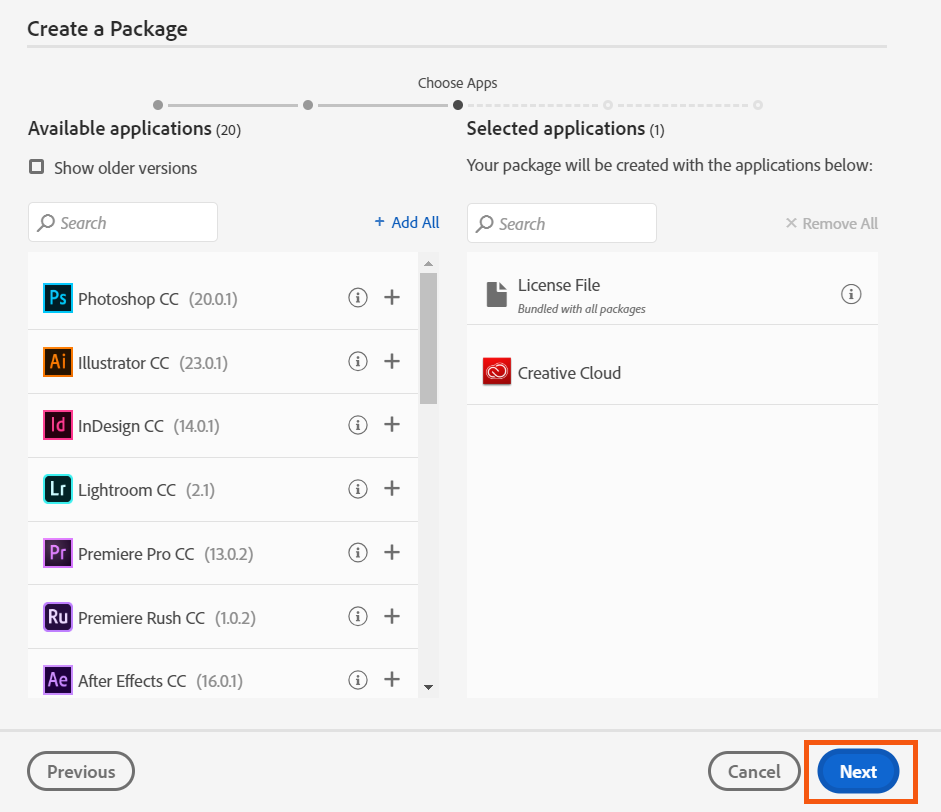Image resolution: width=941 pixels, height=812 pixels.
Task: Click the Previous button
Action: pyautogui.click(x=80, y=771)
